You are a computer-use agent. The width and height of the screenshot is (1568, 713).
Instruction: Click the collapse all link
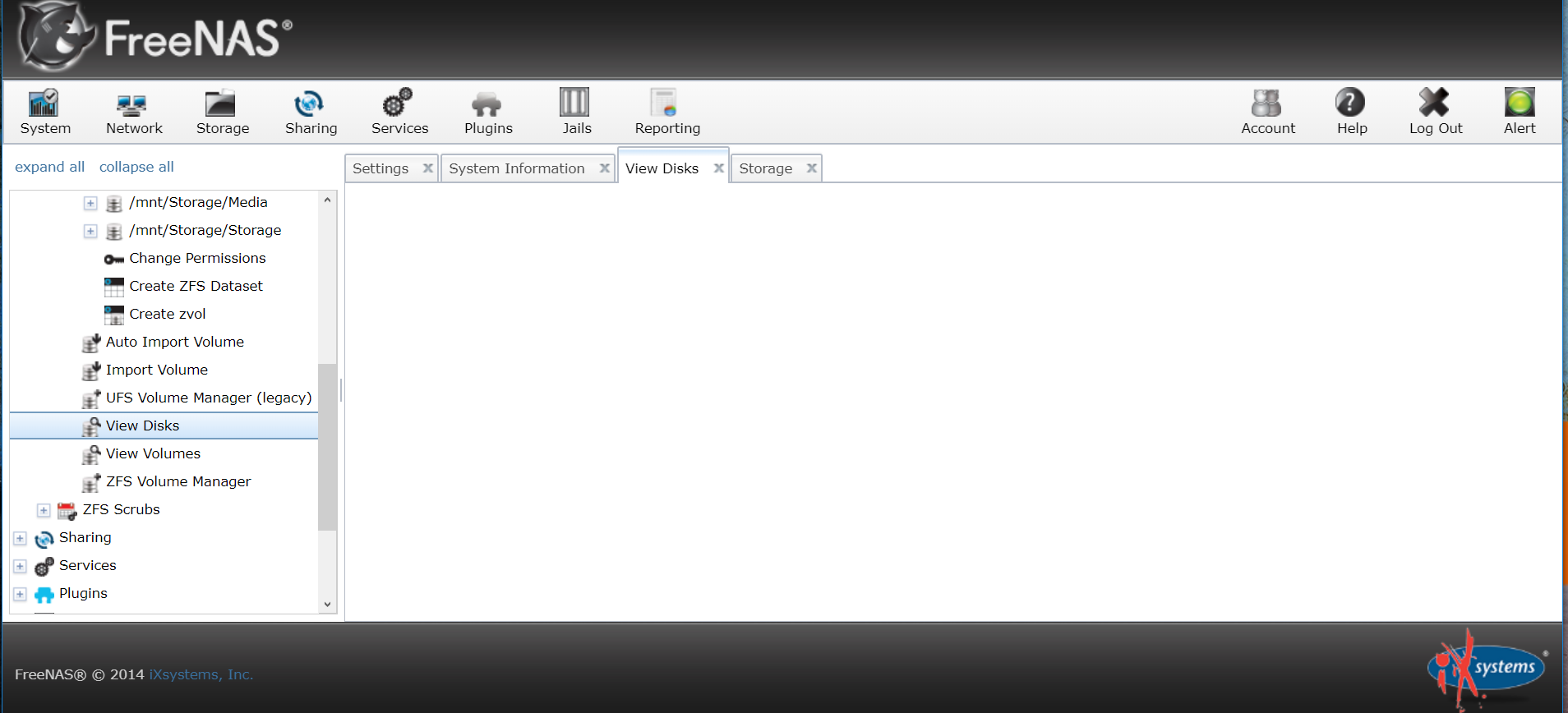pyautogui.click(x=136, y=167)
